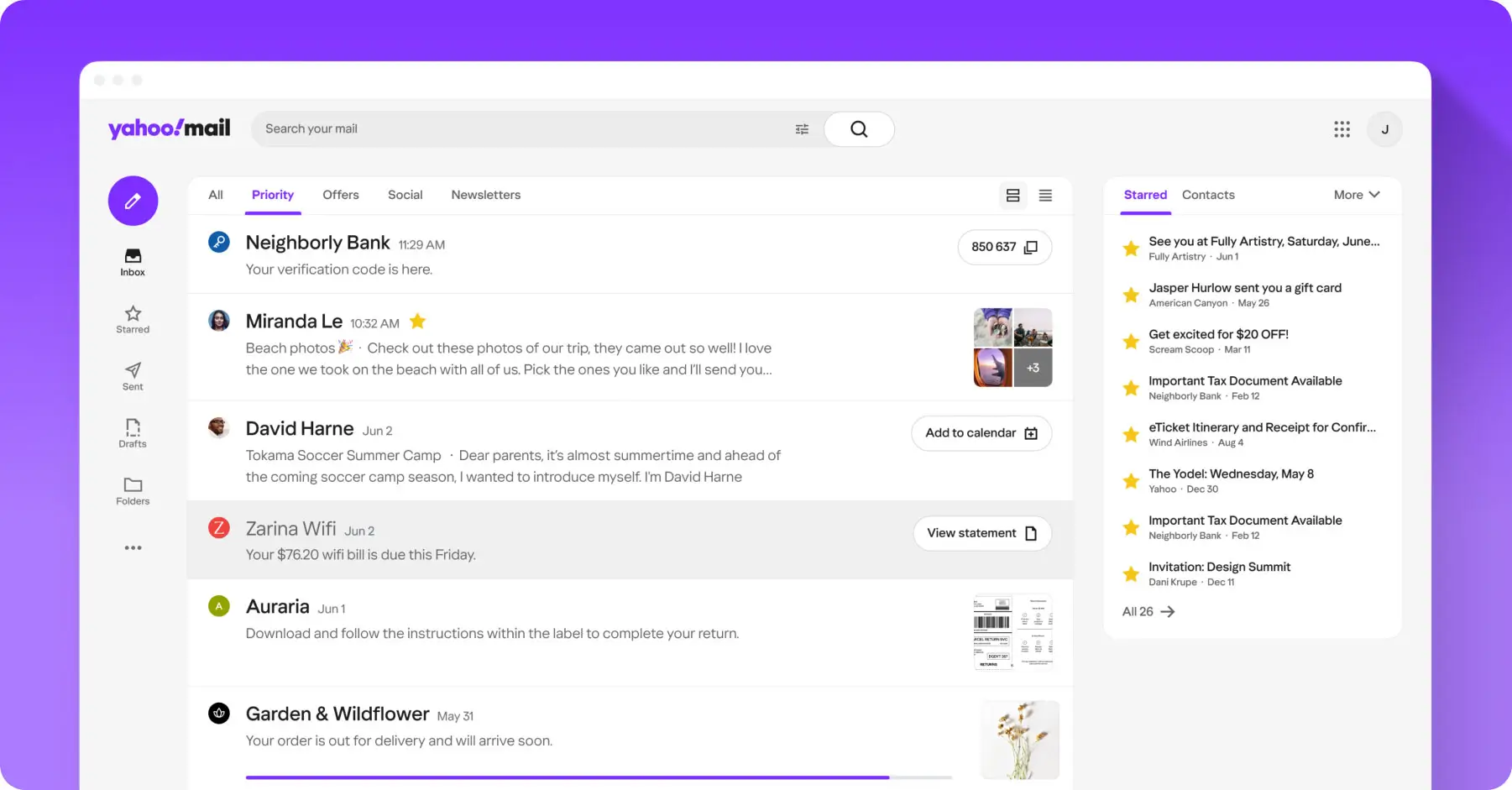
Task: Open advanced search filters icon
Action: 802,128
